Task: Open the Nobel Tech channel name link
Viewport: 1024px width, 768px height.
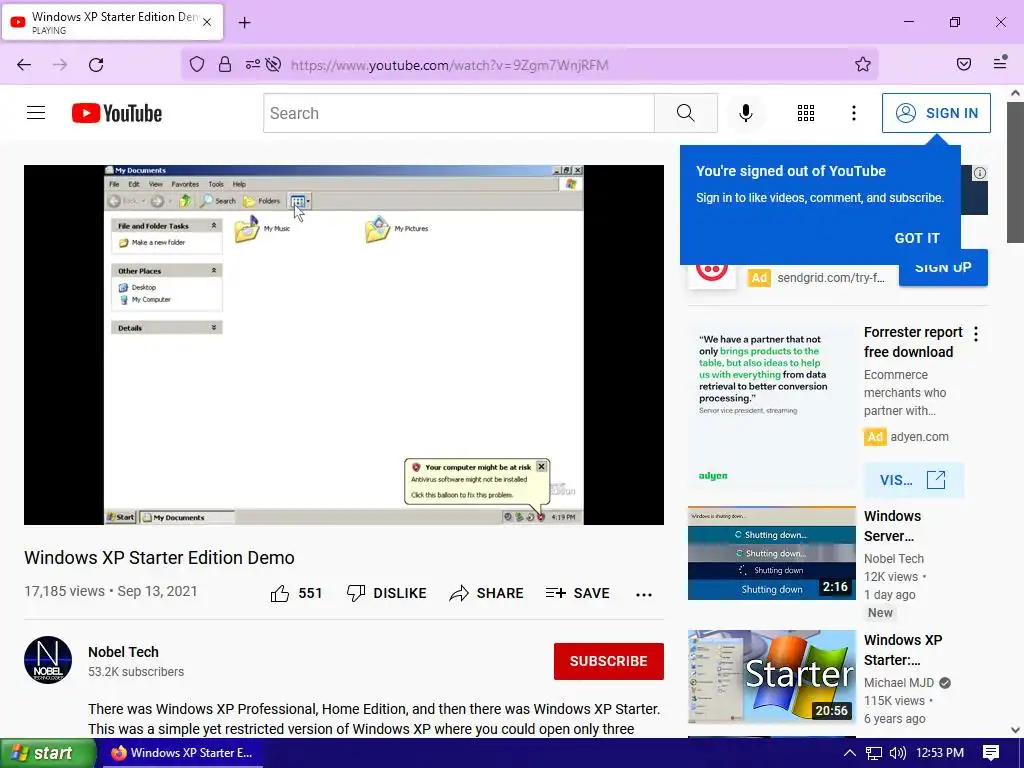Action: click(x=123, y=652)
